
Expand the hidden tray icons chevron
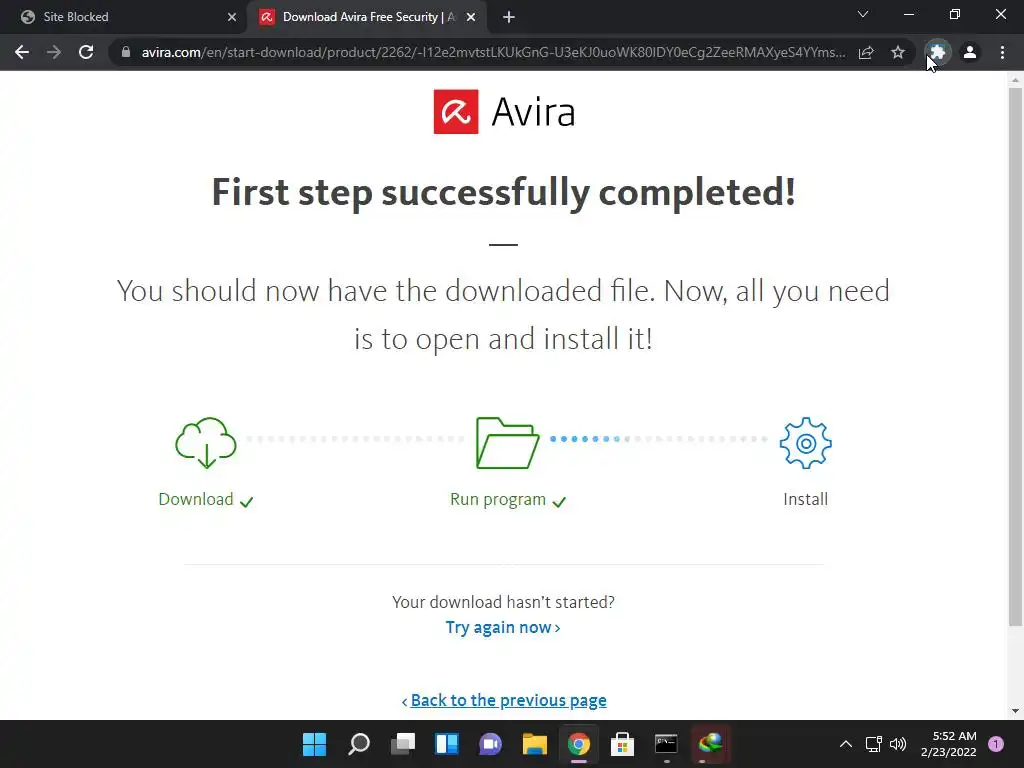tap(846, 743)
